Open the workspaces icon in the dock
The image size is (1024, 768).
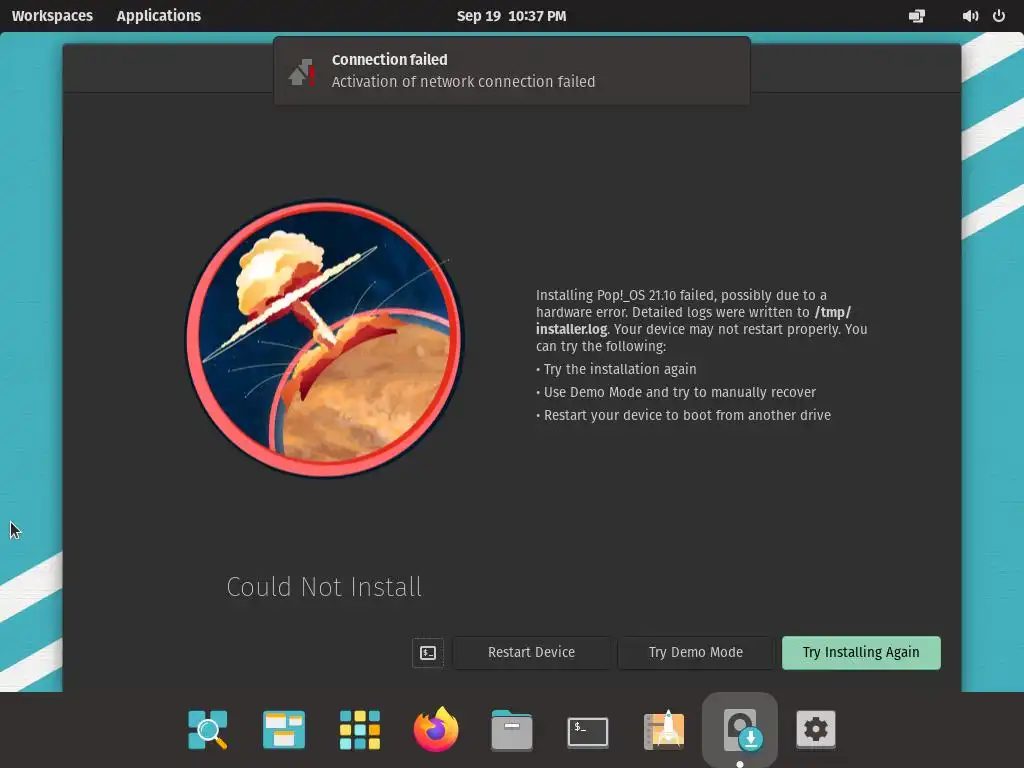coord(283,729)
